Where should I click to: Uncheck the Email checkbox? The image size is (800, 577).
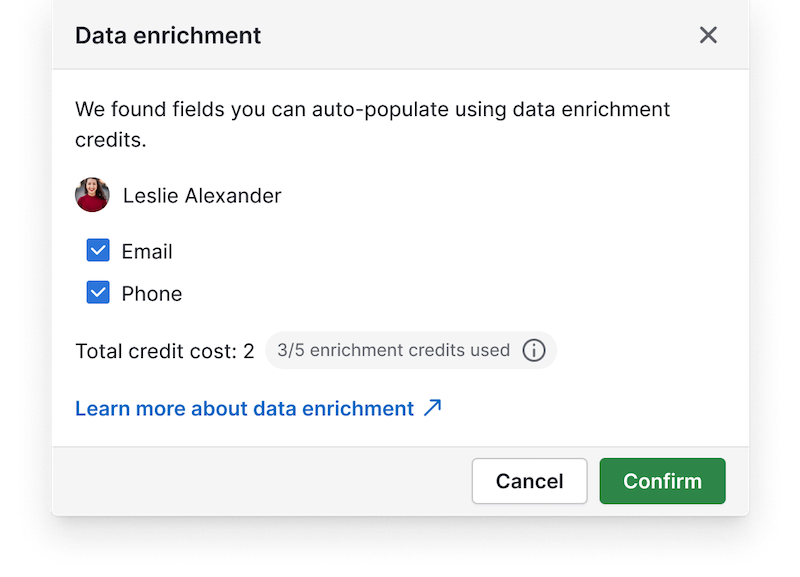pos(98,250)
